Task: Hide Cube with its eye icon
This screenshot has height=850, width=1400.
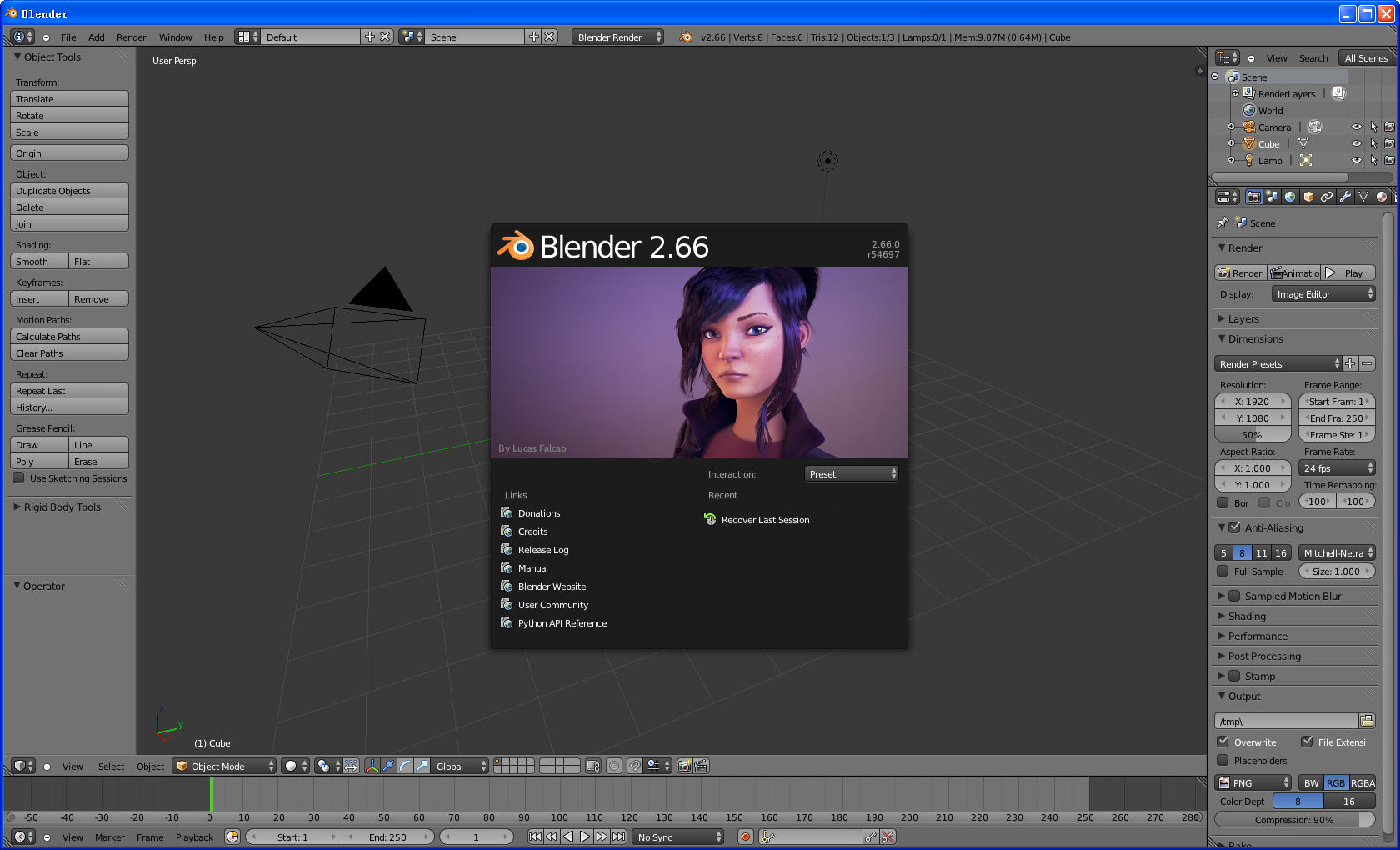Action: (x=1357, y=143)
